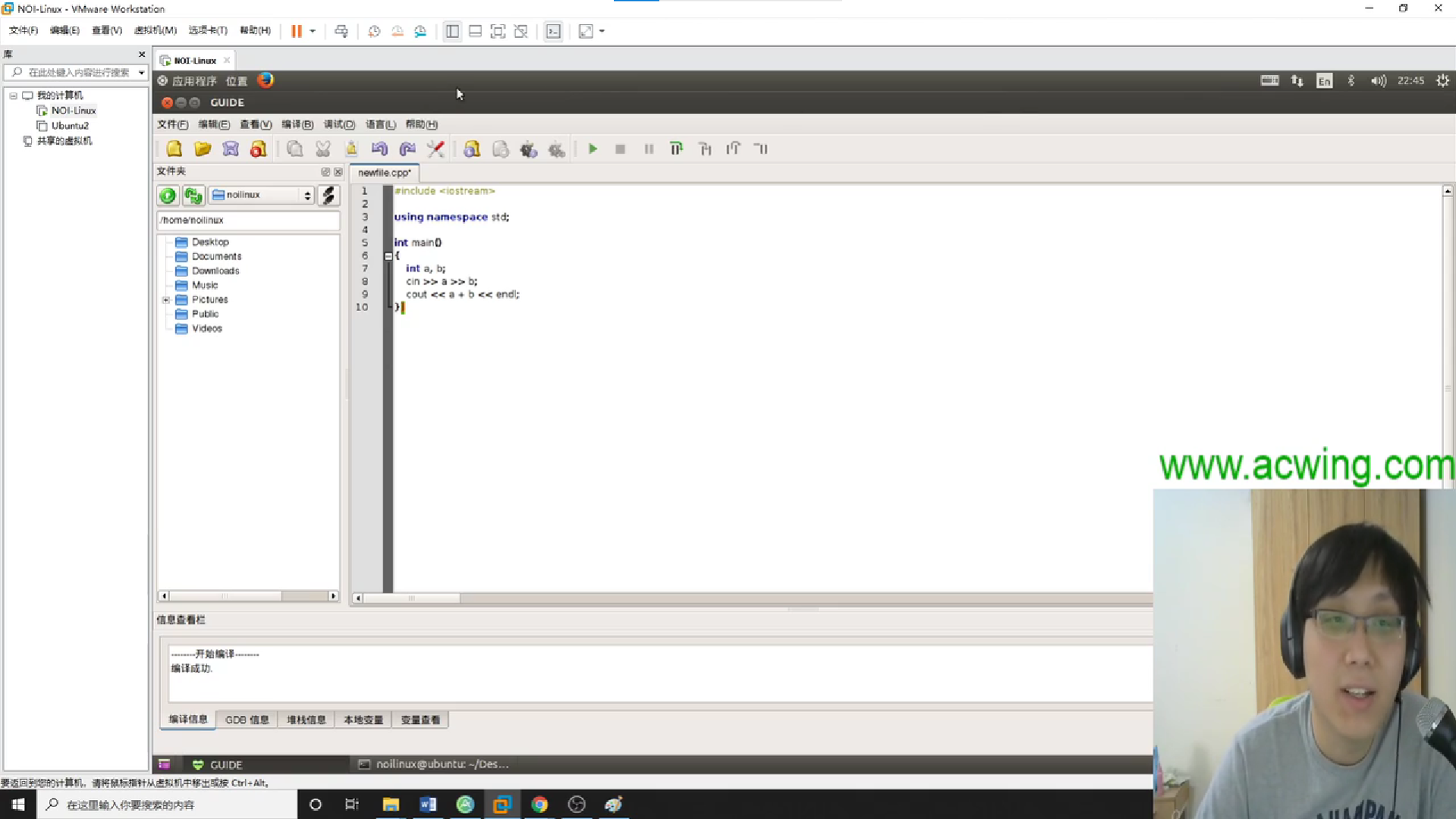
Task: Click the script icon next to noilinux dropdown
Action: tap(329, 196)
